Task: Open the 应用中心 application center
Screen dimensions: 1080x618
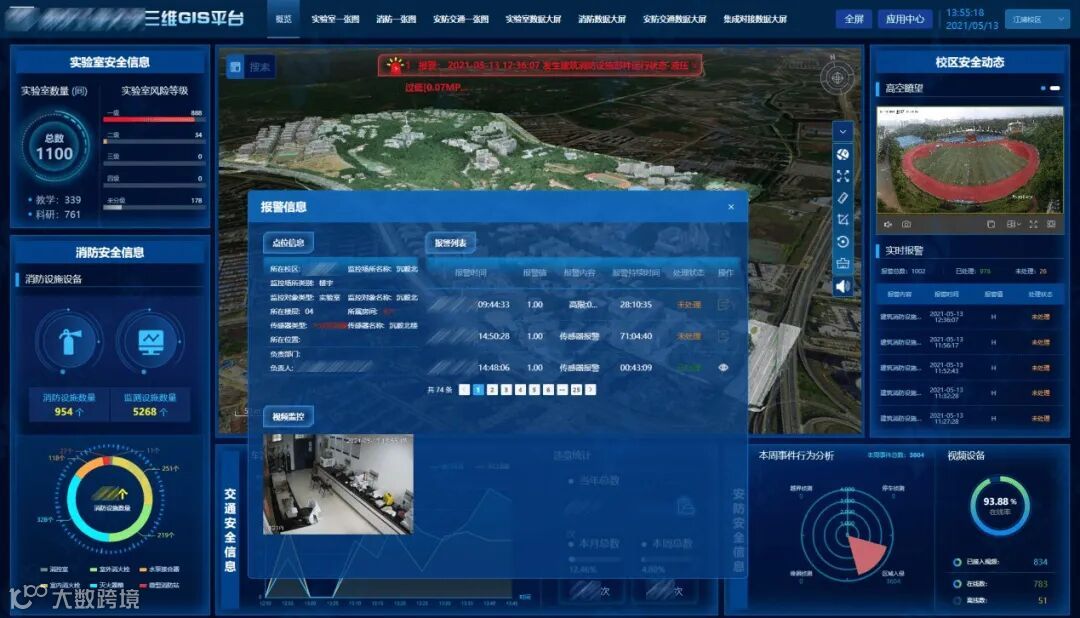Action: (904, 19)
